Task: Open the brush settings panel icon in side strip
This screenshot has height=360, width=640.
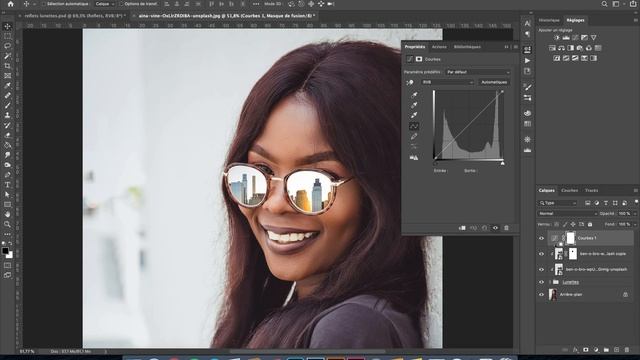Action: coord(527,87)
